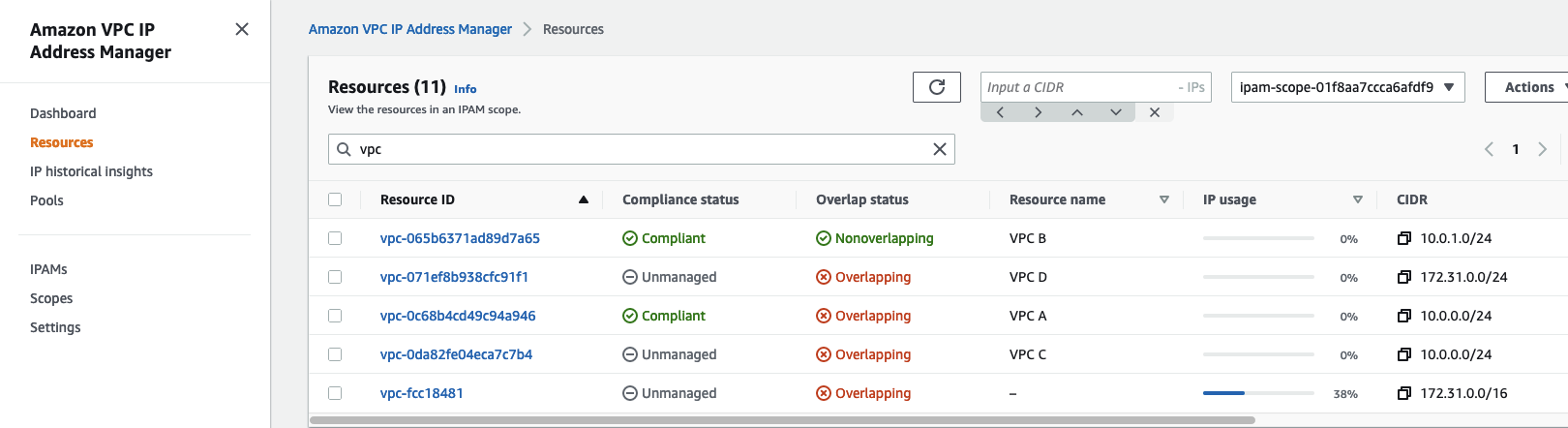Select Resources in the sidebar
Image resolution: width=1568 pixels, height=428 pixels.
62,142
